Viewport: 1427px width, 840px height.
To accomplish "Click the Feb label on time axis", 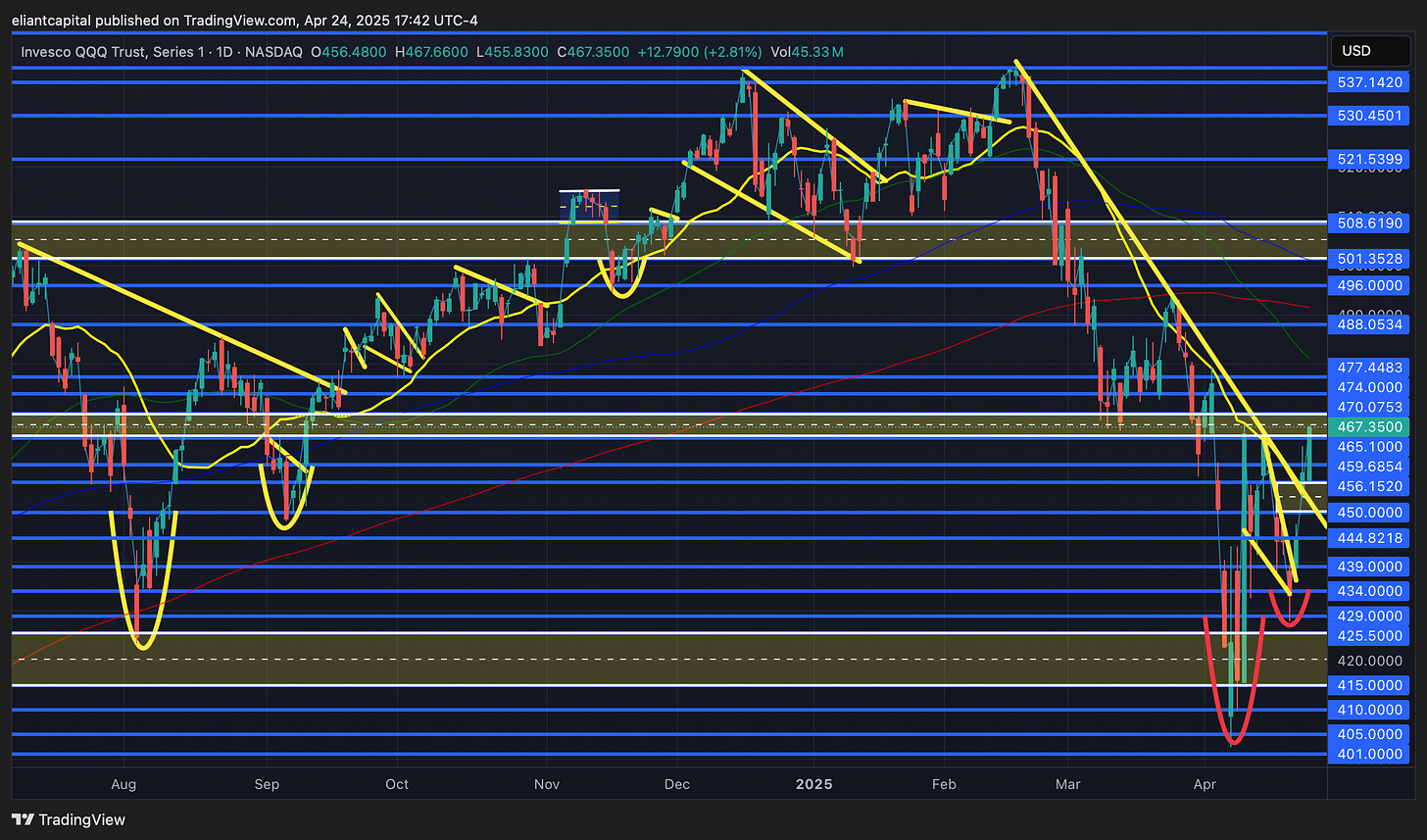I will click(943, 785).
